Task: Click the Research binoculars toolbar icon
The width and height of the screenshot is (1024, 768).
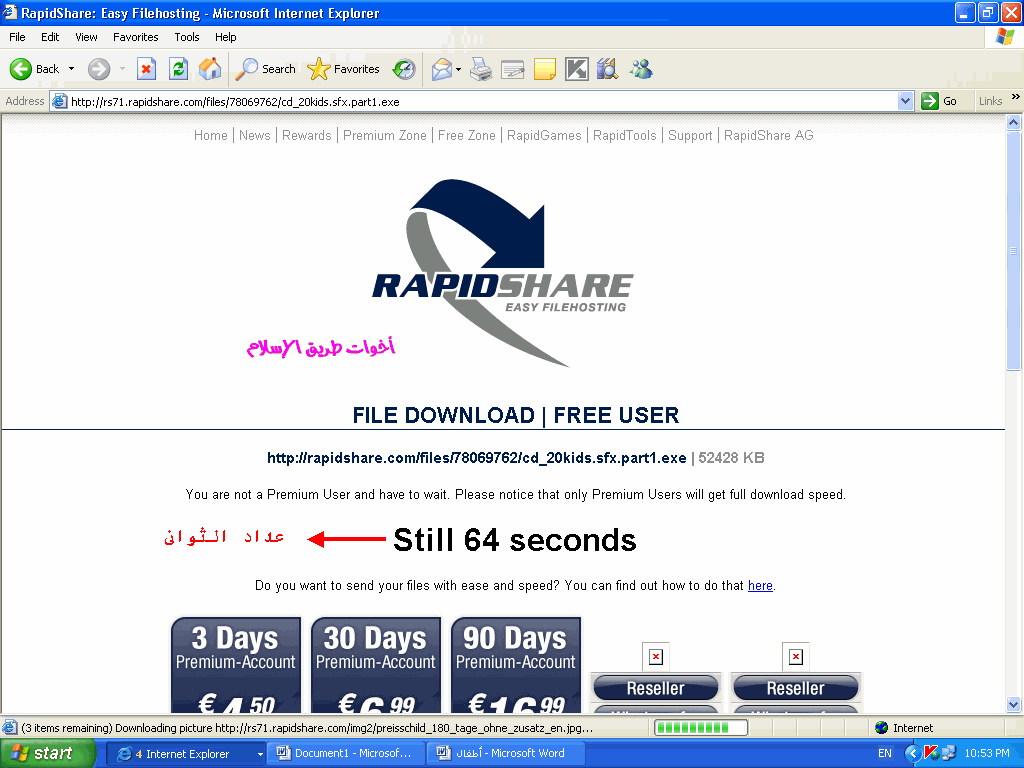Action: tap(607, 69)
